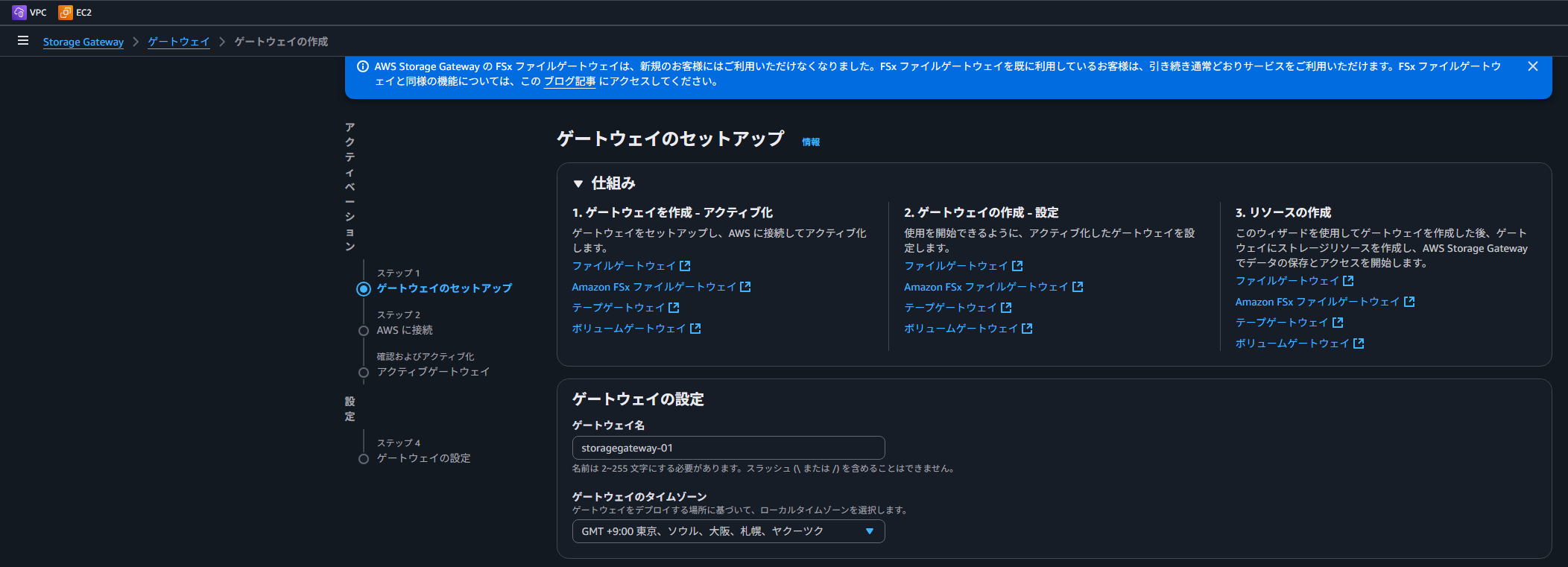Click external-link icon next to step 3 テープゲートウェイ
Image resolution: width=1568 pixels, height=567 pixels.
1338,323
